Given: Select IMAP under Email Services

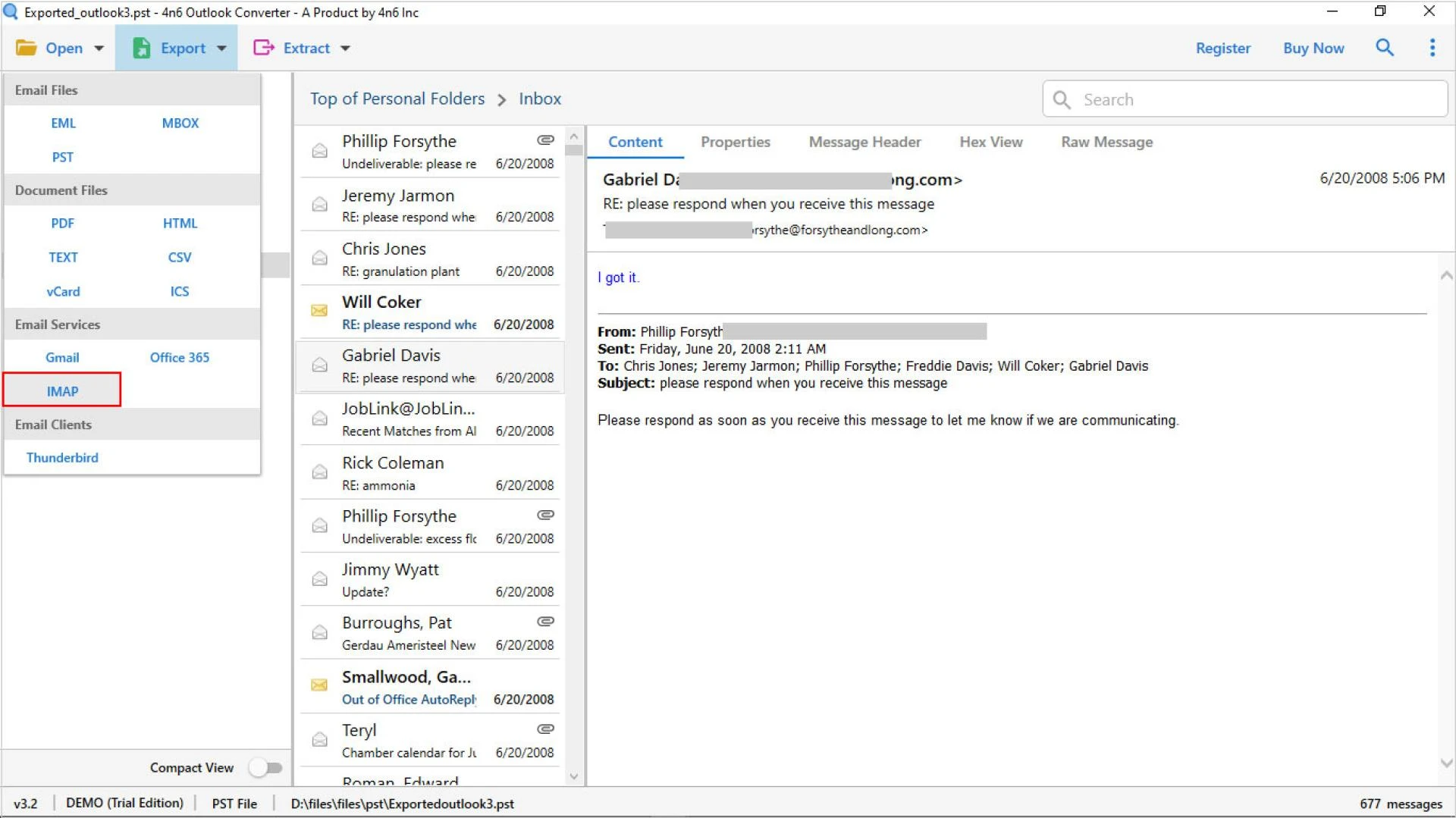Looking at the screenshot, I should (x=62, y=390).
